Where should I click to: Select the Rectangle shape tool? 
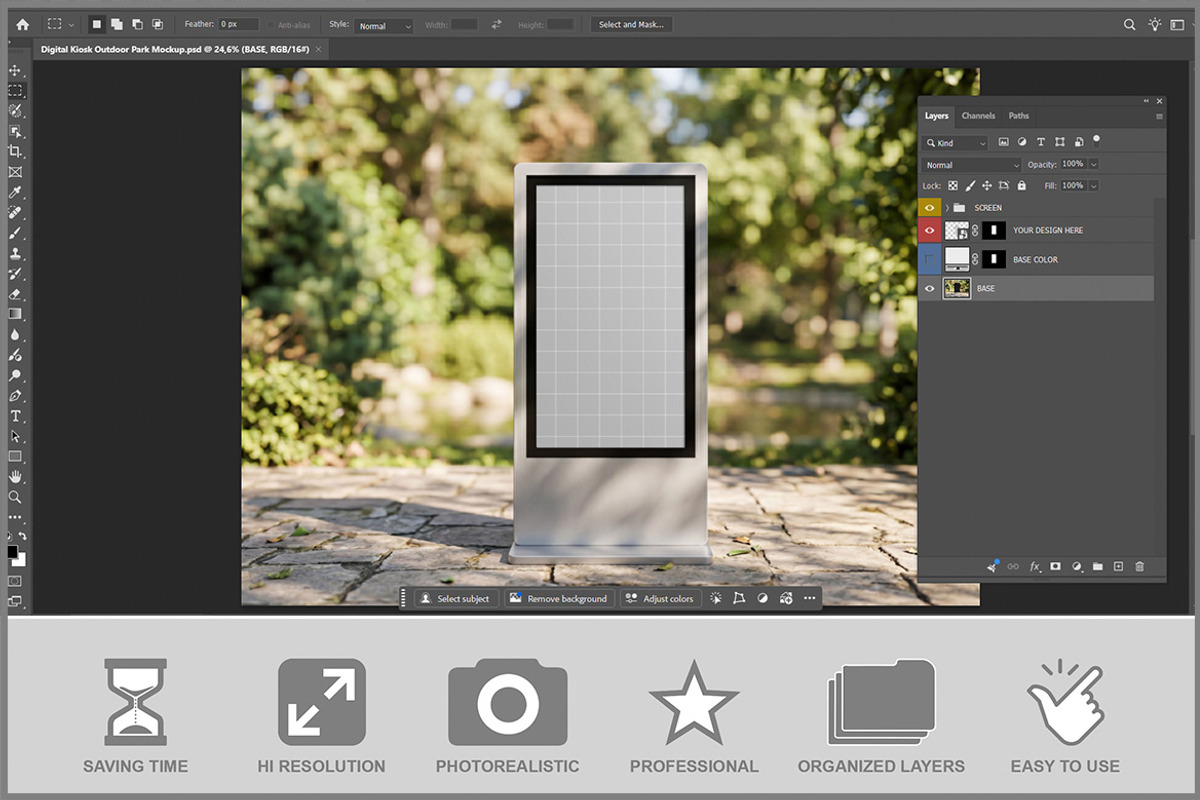click(x=15, y=456)
